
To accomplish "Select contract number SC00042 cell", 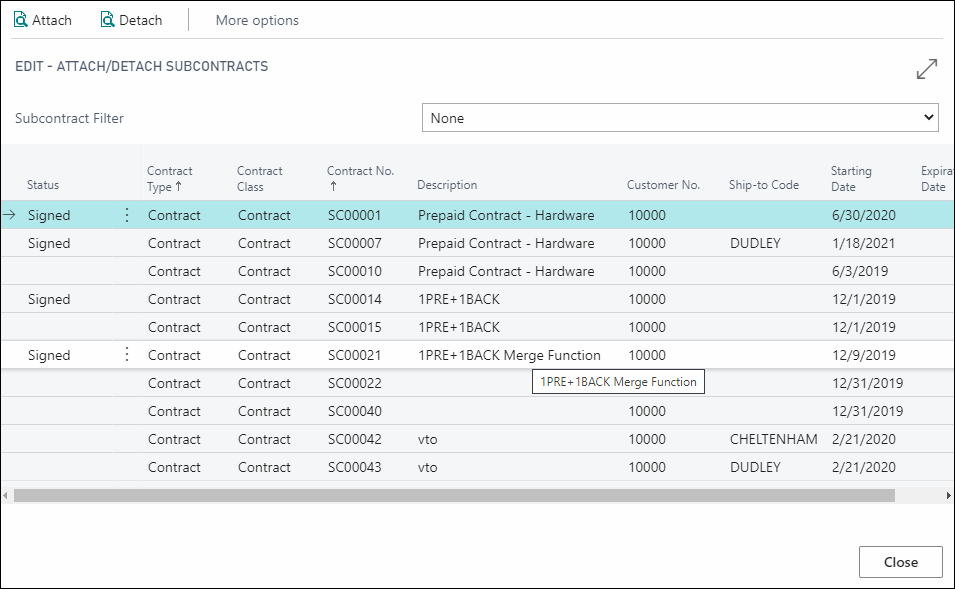I will 354,439.
